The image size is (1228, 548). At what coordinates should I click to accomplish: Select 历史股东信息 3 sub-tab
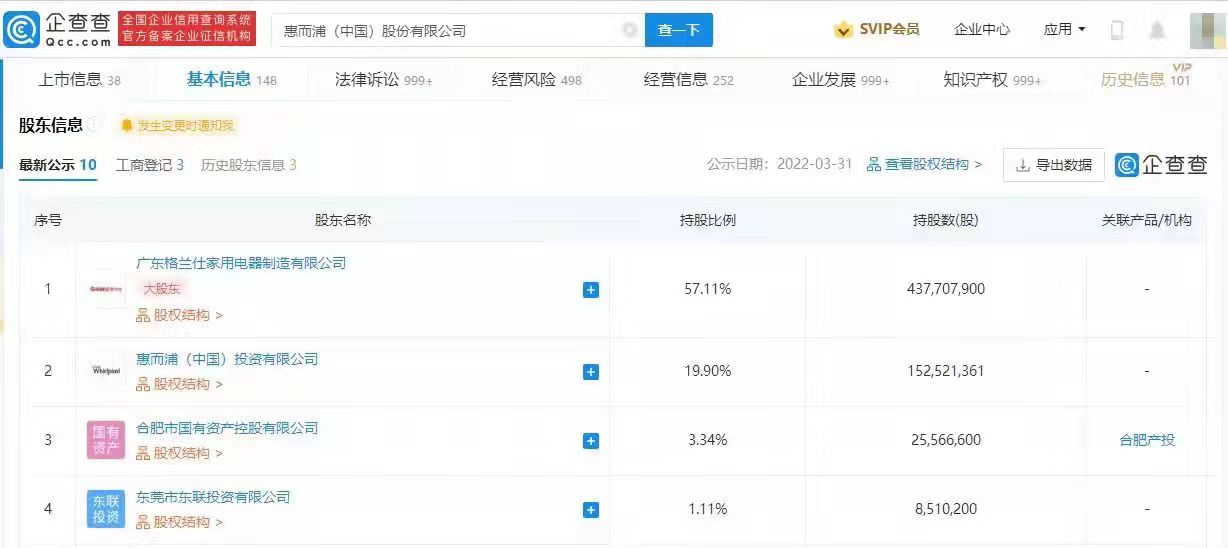point(248,165)
